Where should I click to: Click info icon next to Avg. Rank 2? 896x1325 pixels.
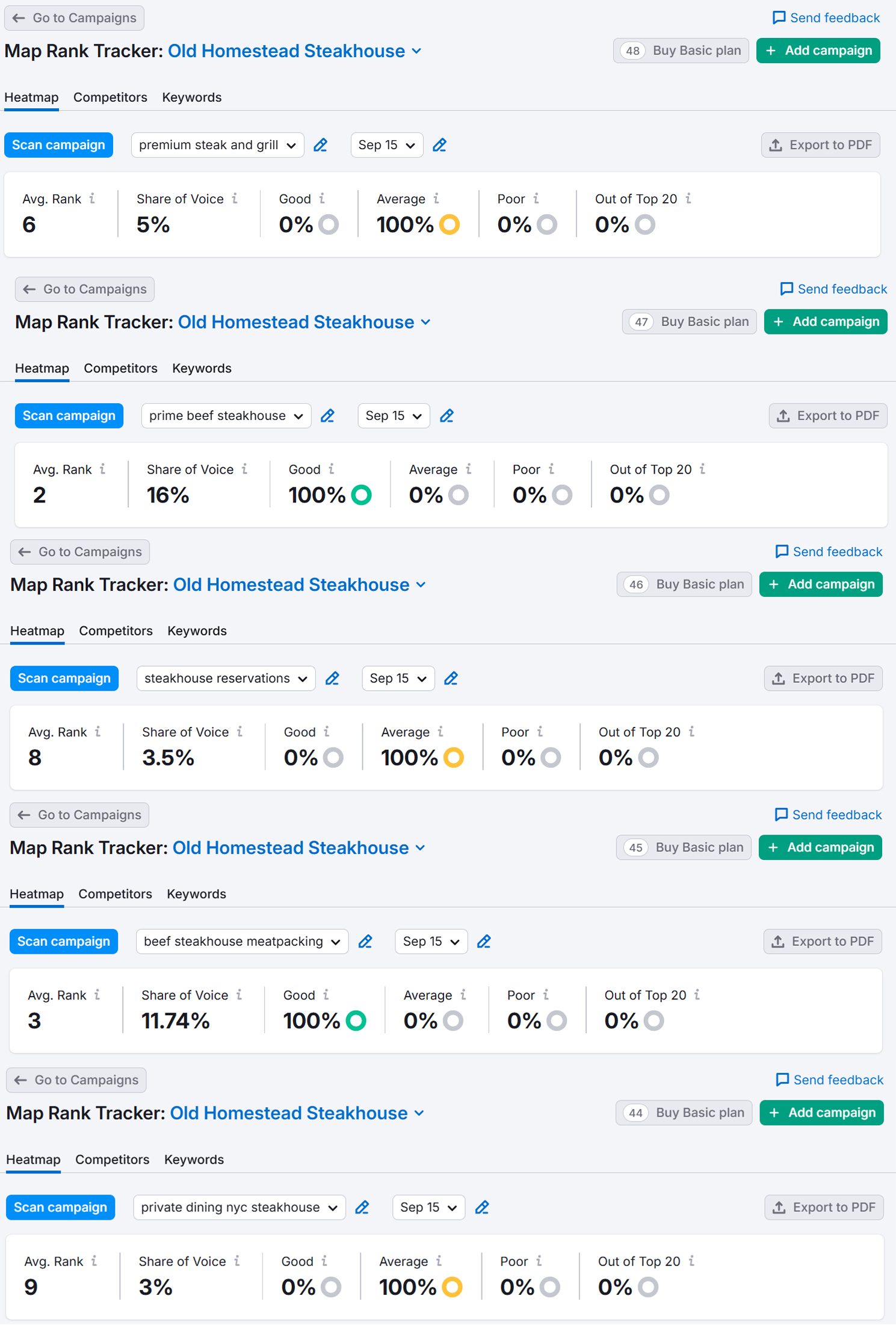pyautogui.click(x=103, y=469)
